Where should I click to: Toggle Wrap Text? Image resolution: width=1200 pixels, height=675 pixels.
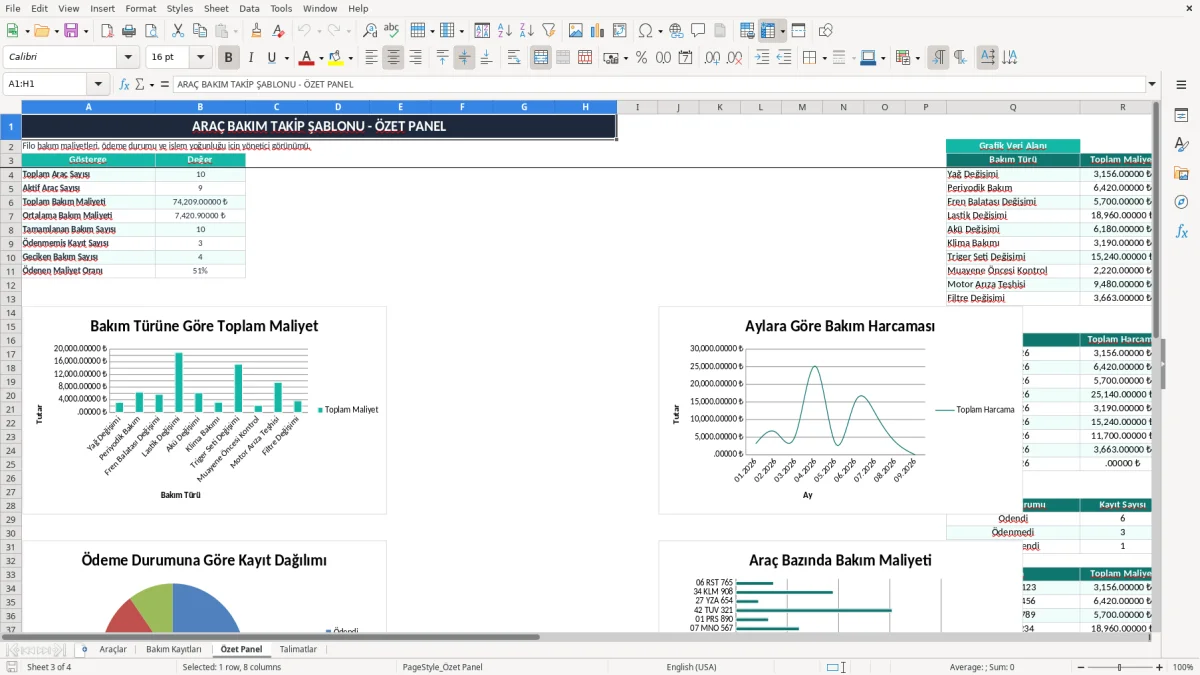click(513, 58)
